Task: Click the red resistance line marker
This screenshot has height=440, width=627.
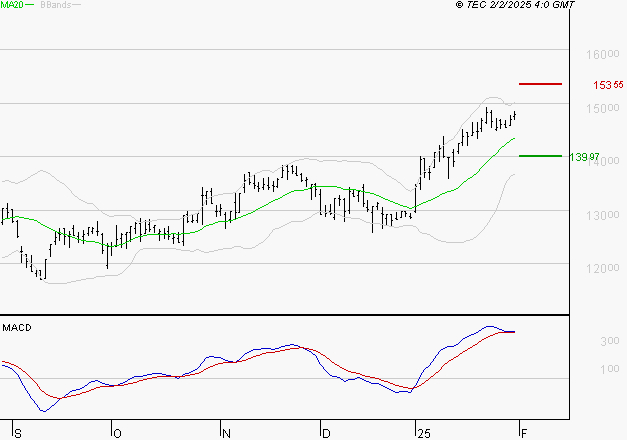Action: [540, 84]
